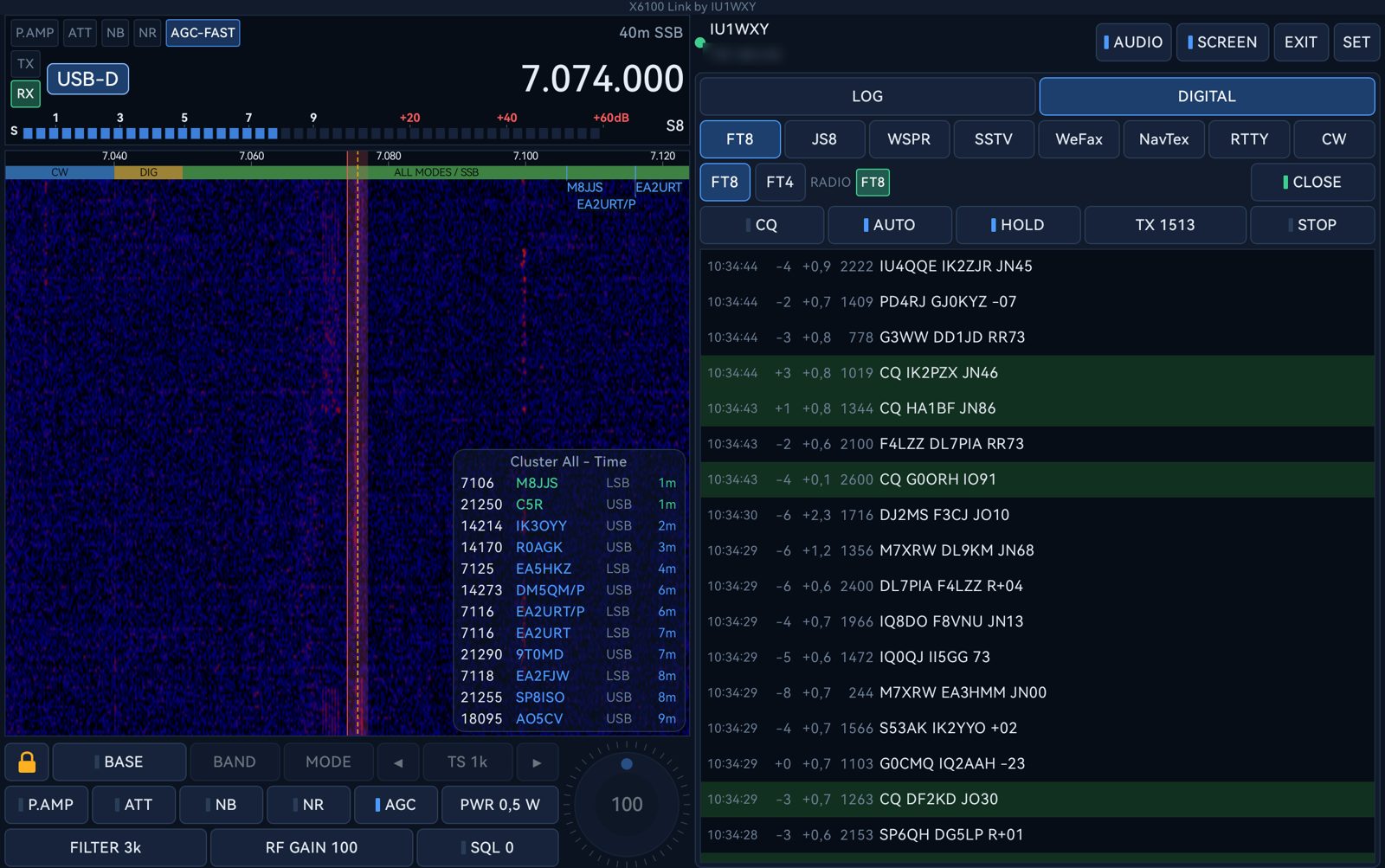Enable NR in the top status row
The width and height of the screenshot is (1385, 868).
click(148, 33)
